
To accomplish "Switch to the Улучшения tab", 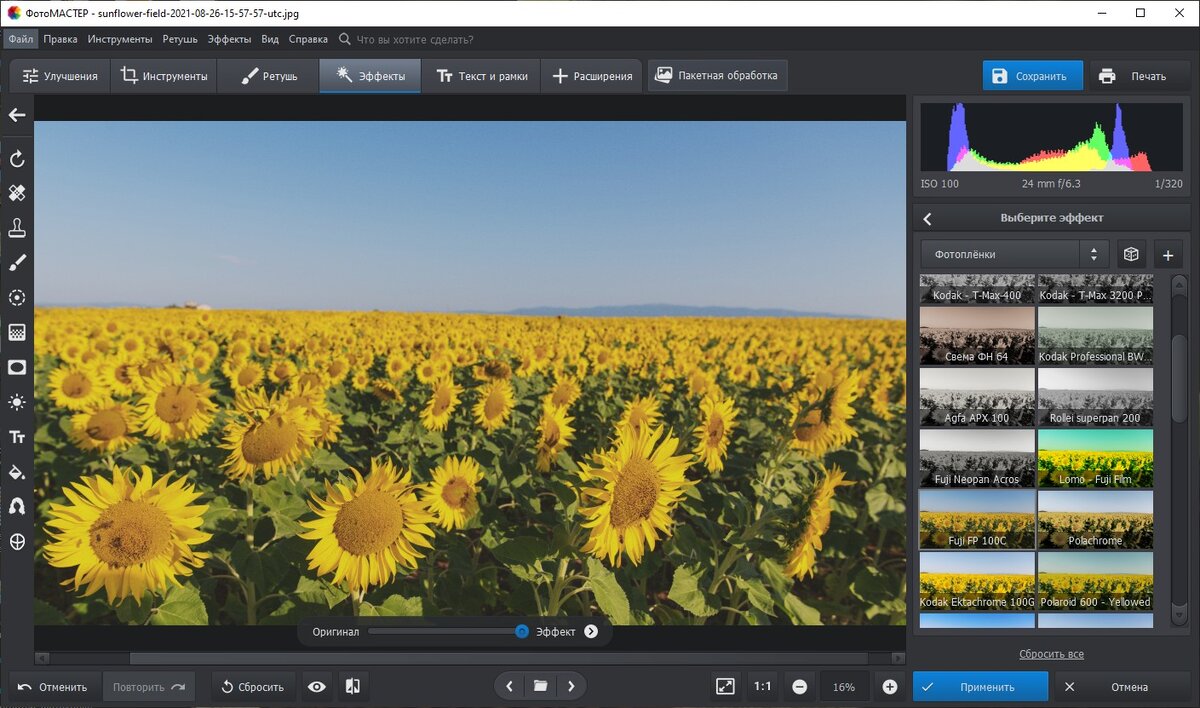I will 60,76.
